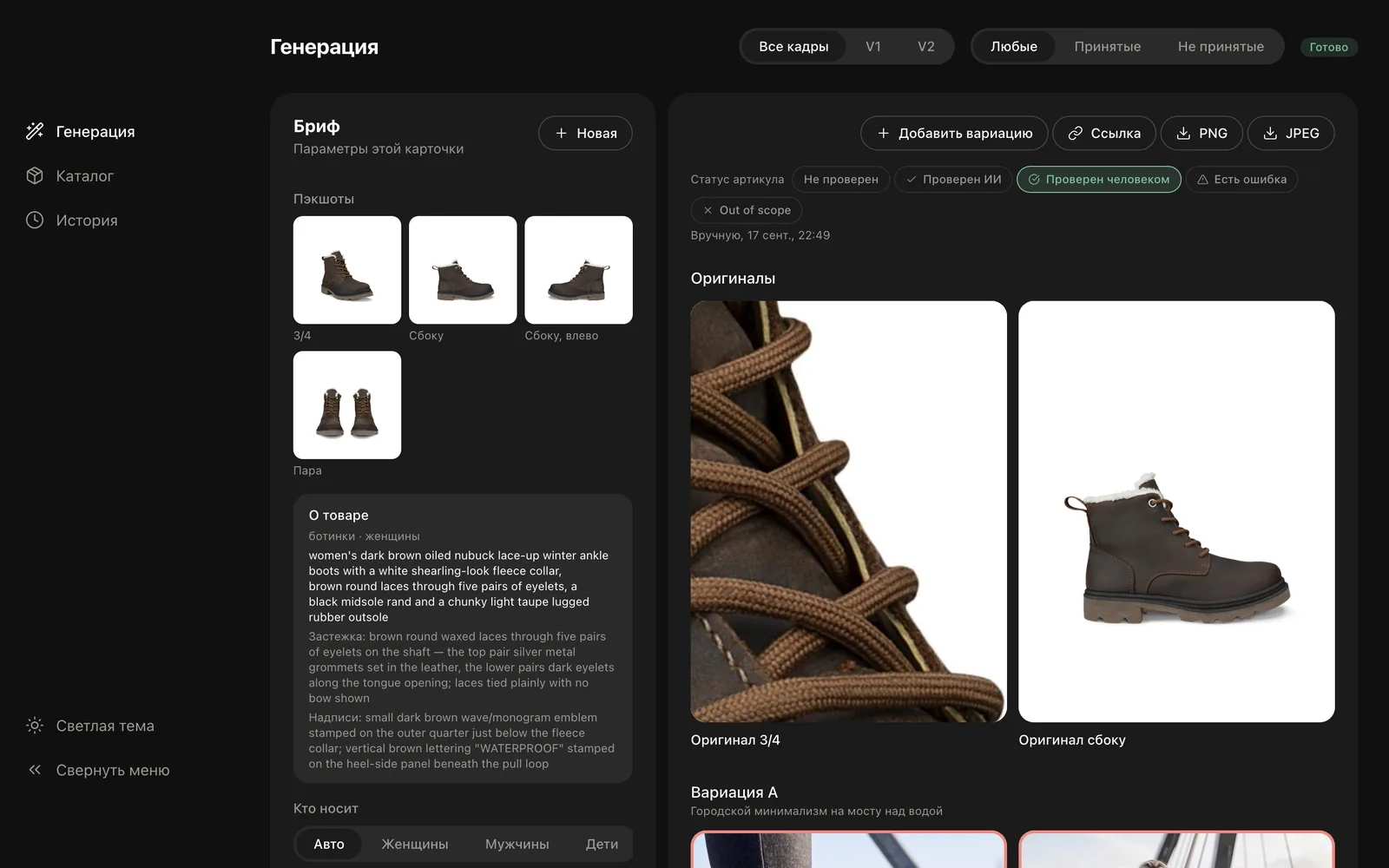
Task: Collapse the menu with Свернуть меню
Action: 98,770
